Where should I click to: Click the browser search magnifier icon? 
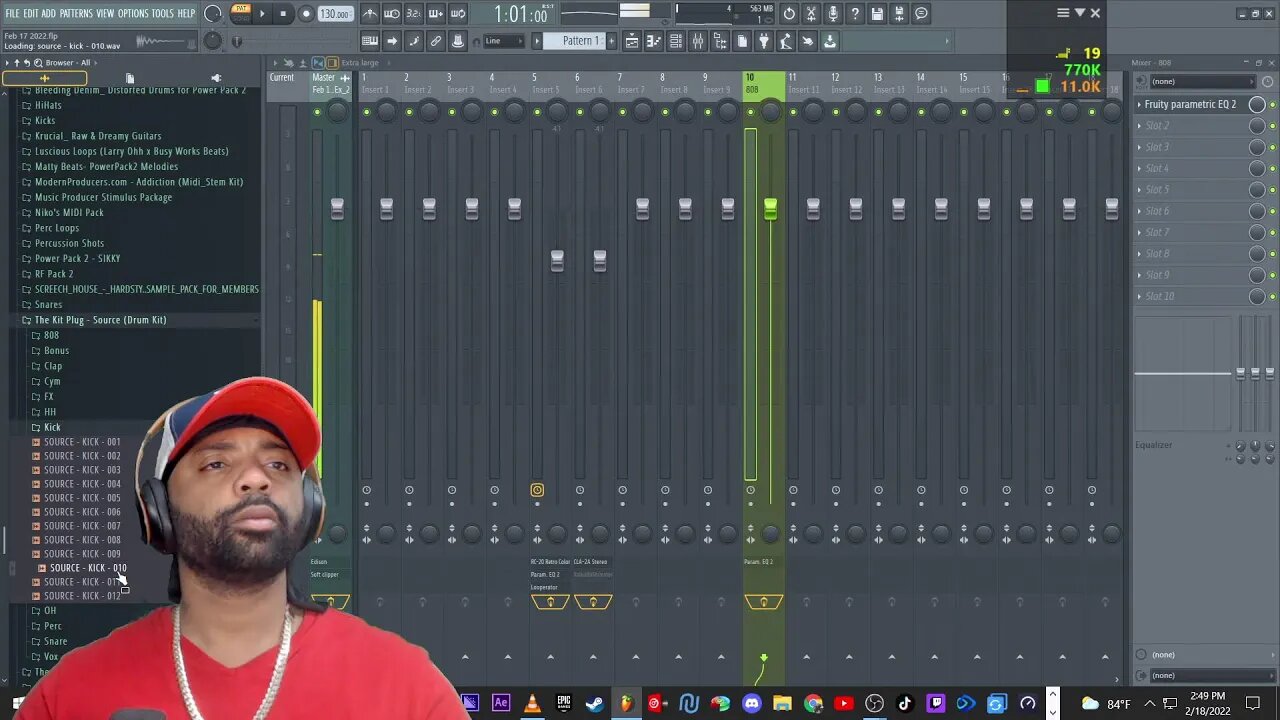(x=37, y=62)
